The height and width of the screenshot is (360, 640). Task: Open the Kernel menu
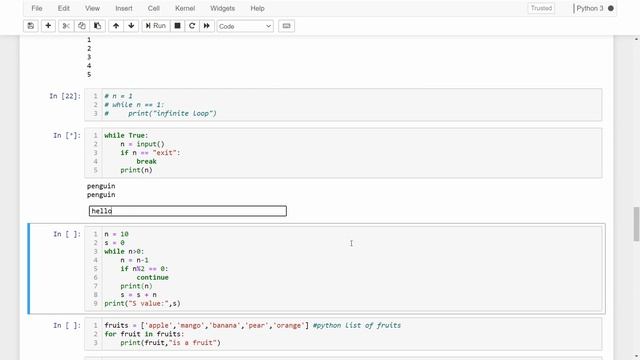(185, 8)
